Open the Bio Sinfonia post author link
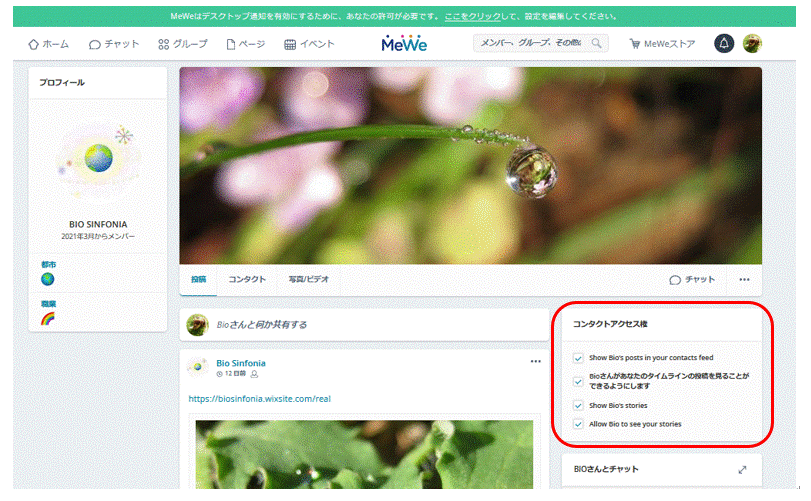The height and width of the screenshot is (501, 811). pos(241,363)
